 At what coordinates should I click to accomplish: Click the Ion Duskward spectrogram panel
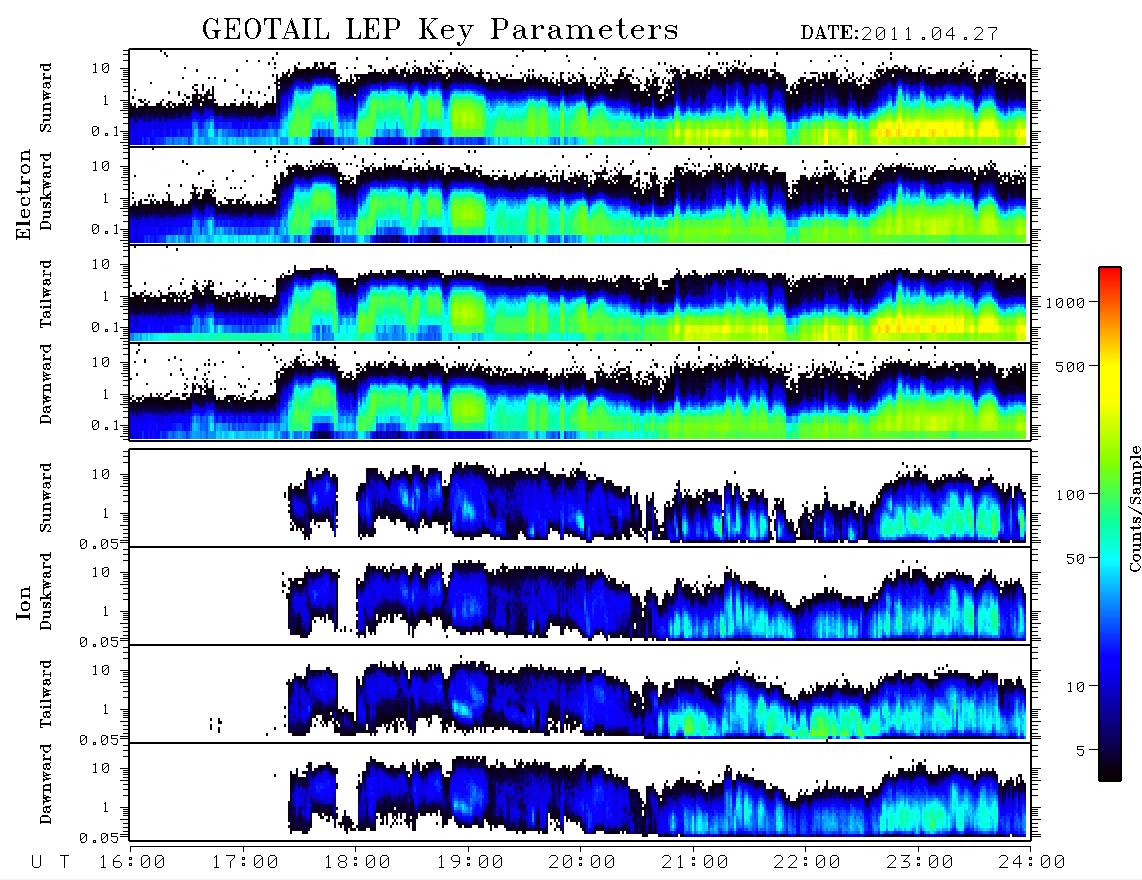(x=580, y=596)
